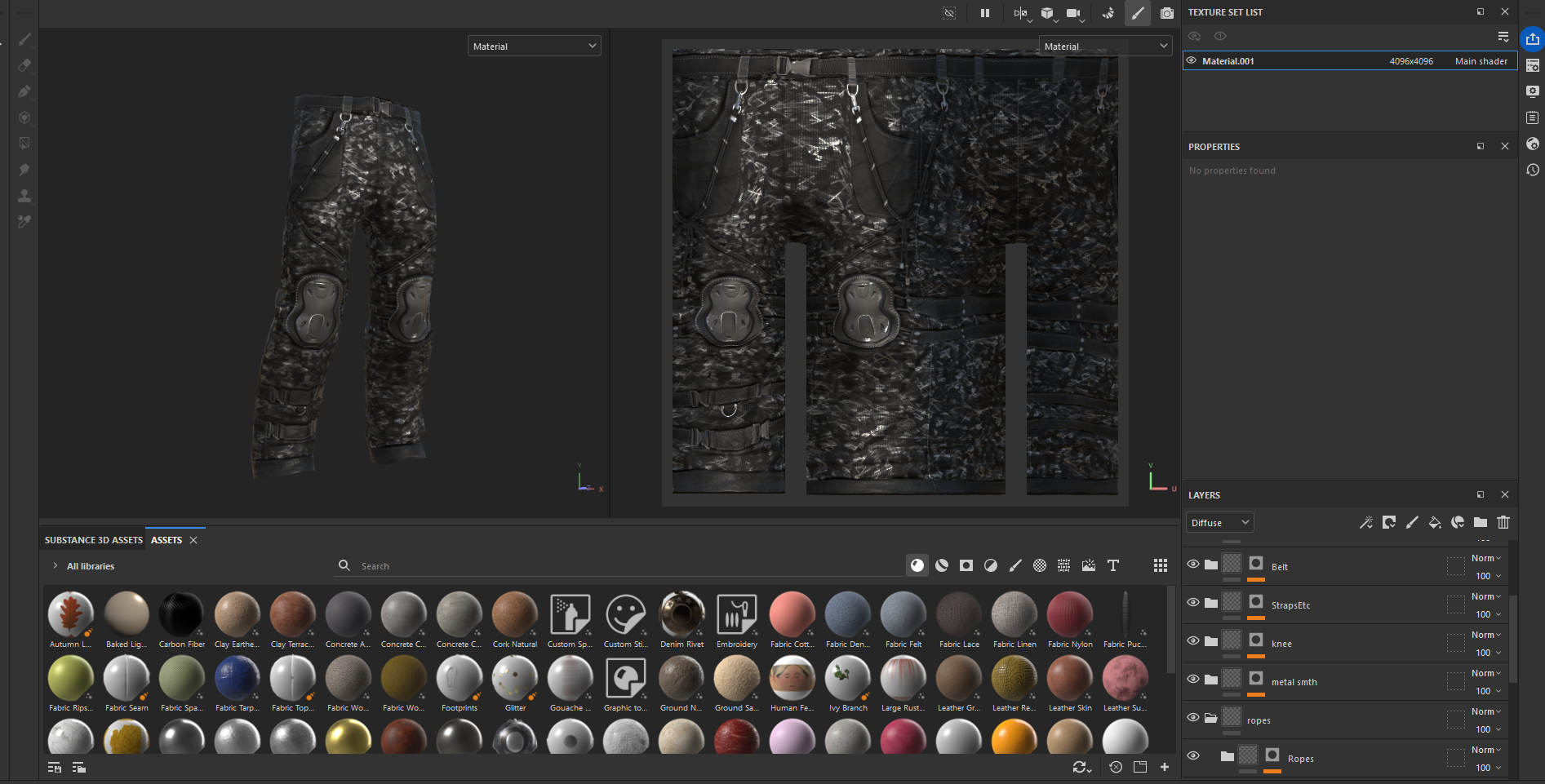The width and height of the screenshot is (1545, 784).
Task: Select the metal smth layer name
Action: [1294, 682]
